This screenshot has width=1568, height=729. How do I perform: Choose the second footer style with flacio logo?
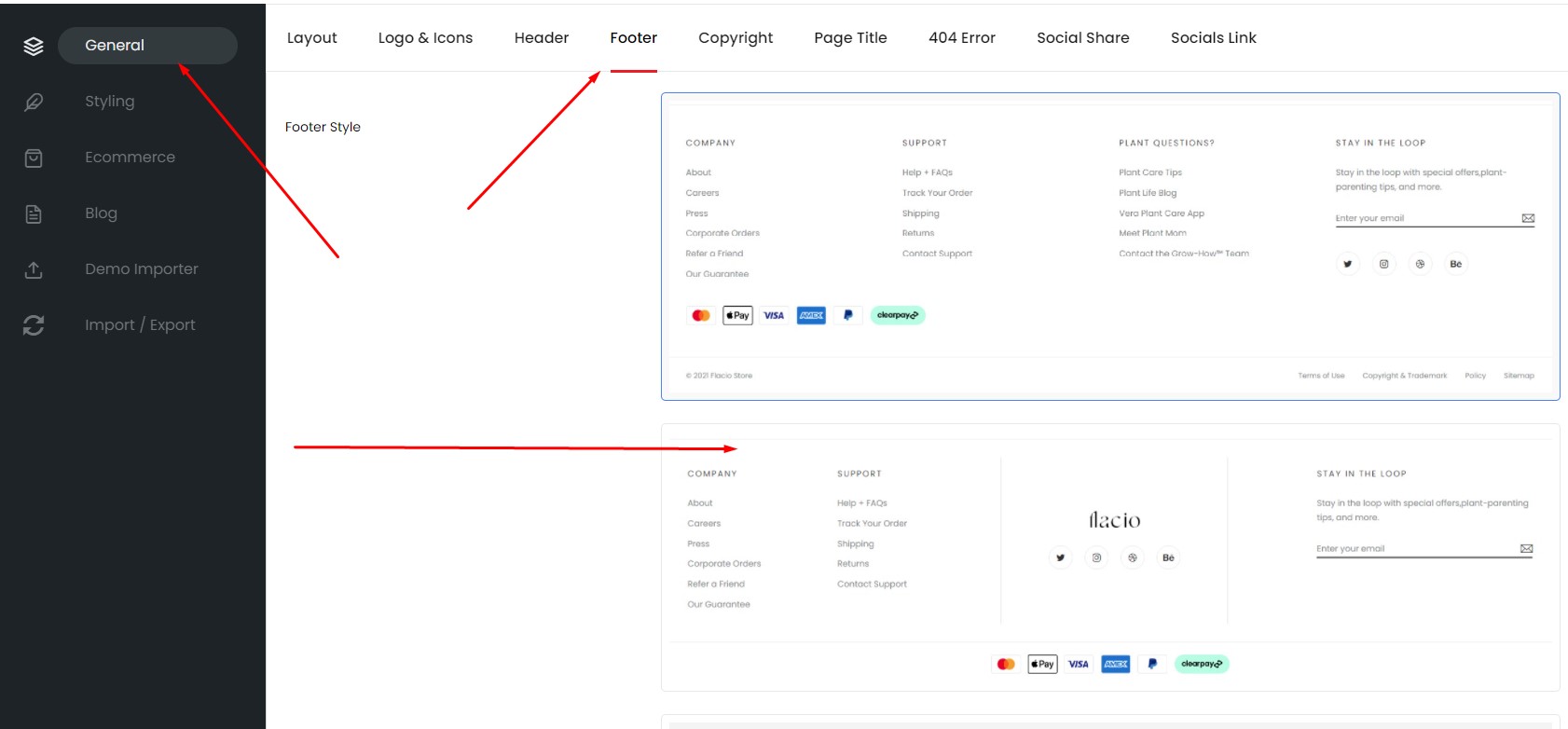tap(1110, 557)
